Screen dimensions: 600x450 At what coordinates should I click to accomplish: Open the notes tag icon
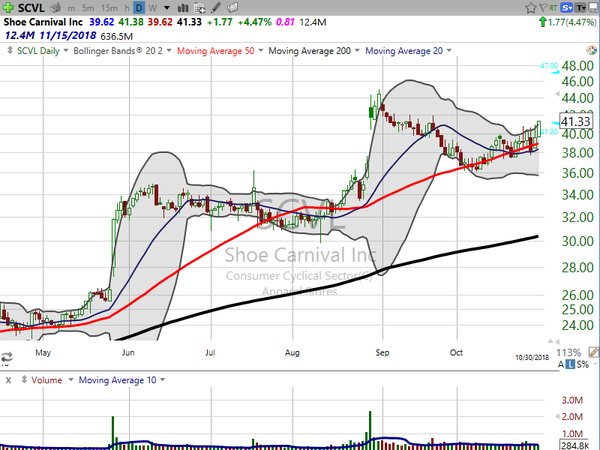coord(232,7)
